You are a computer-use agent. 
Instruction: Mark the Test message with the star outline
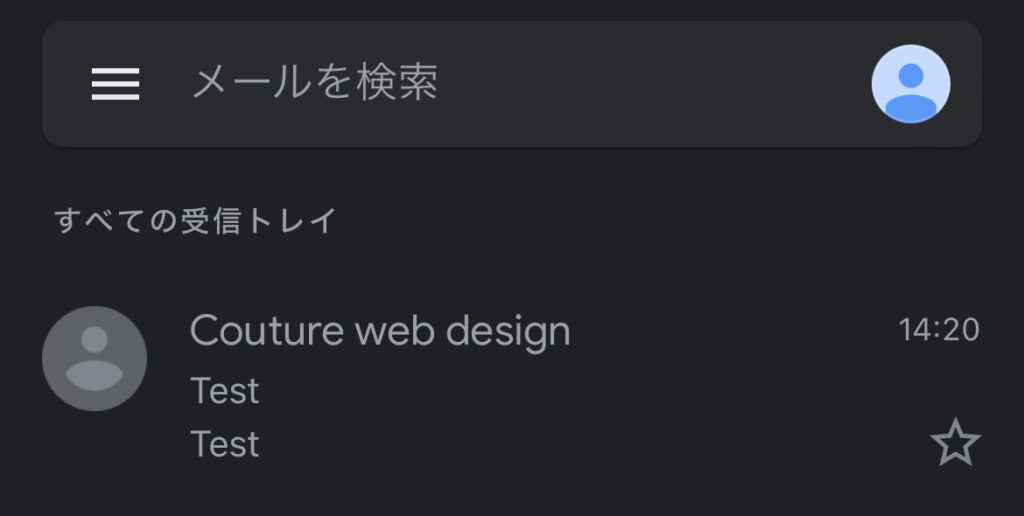955,442
